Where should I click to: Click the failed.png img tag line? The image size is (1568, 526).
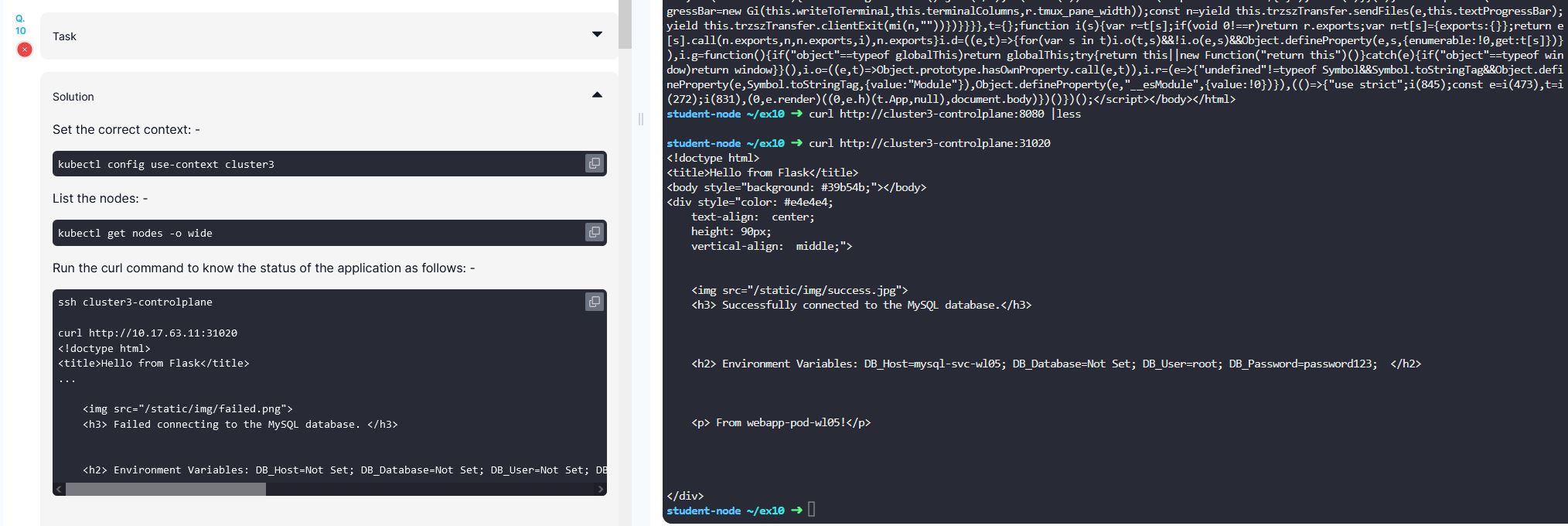point(188,408)
